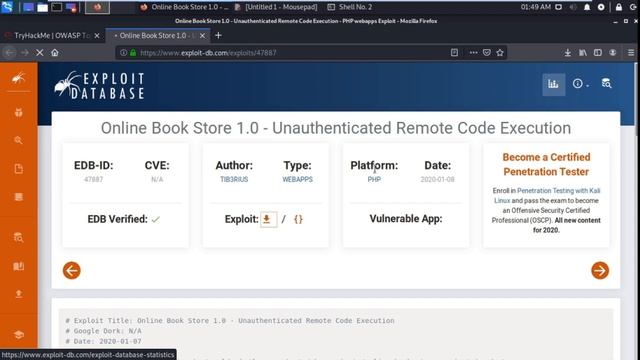Click the date value 2020-01-08

(437, 179)
